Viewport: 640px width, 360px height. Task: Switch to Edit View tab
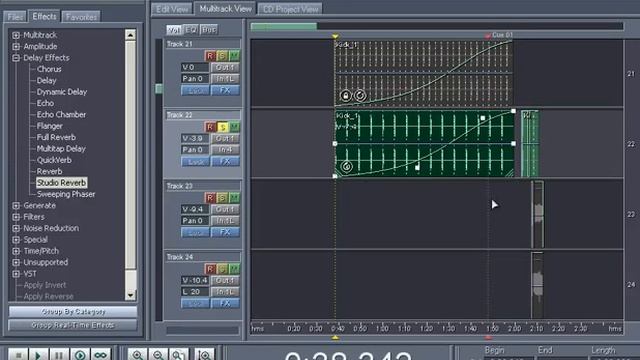pos(172,9)
